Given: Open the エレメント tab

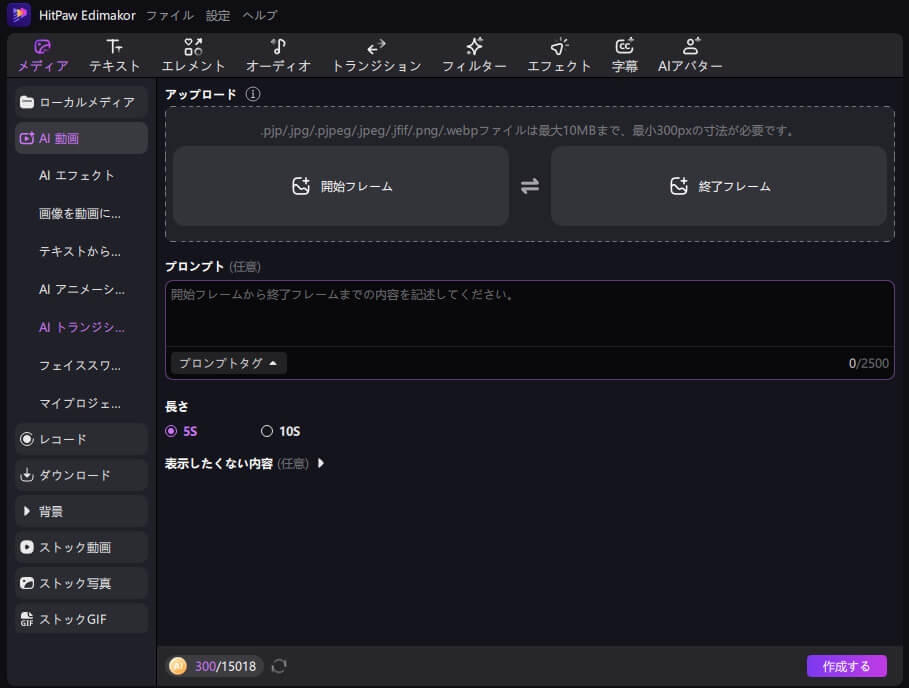Looking at the screenshot, I should pos(193,56).
